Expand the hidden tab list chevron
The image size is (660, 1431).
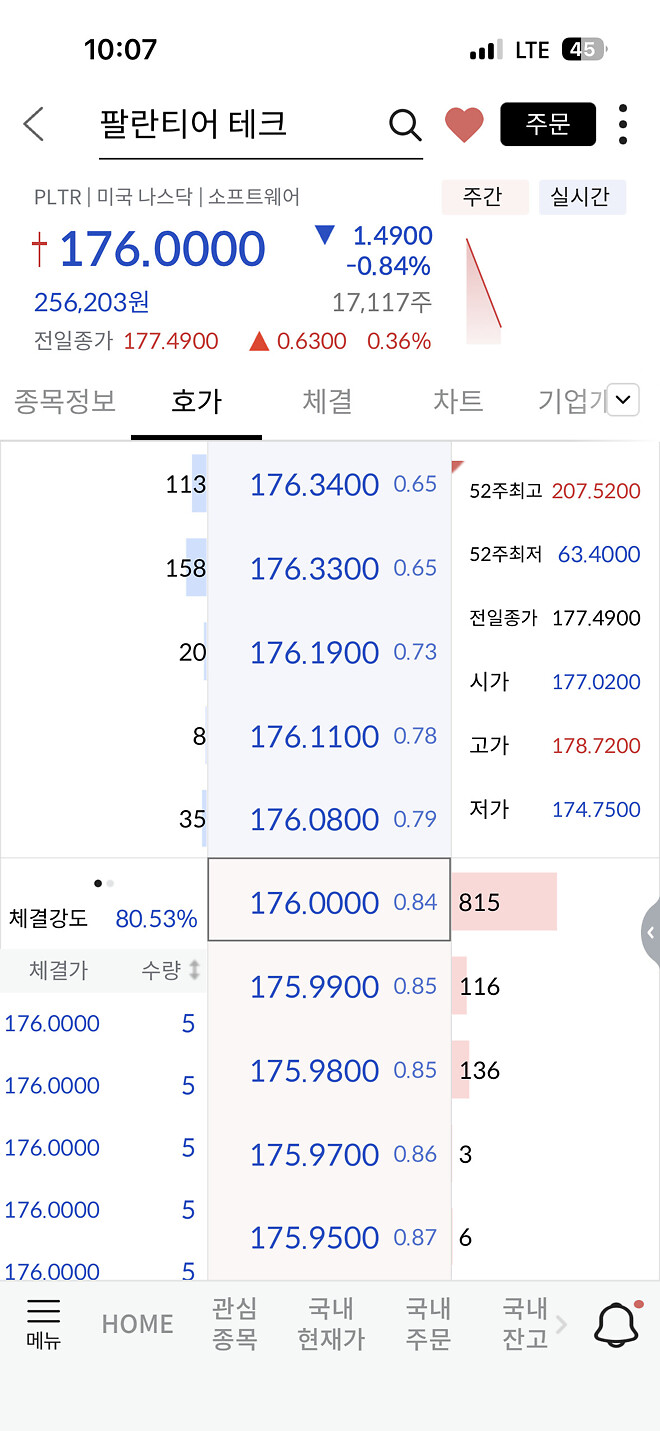(x=623, y=399)
